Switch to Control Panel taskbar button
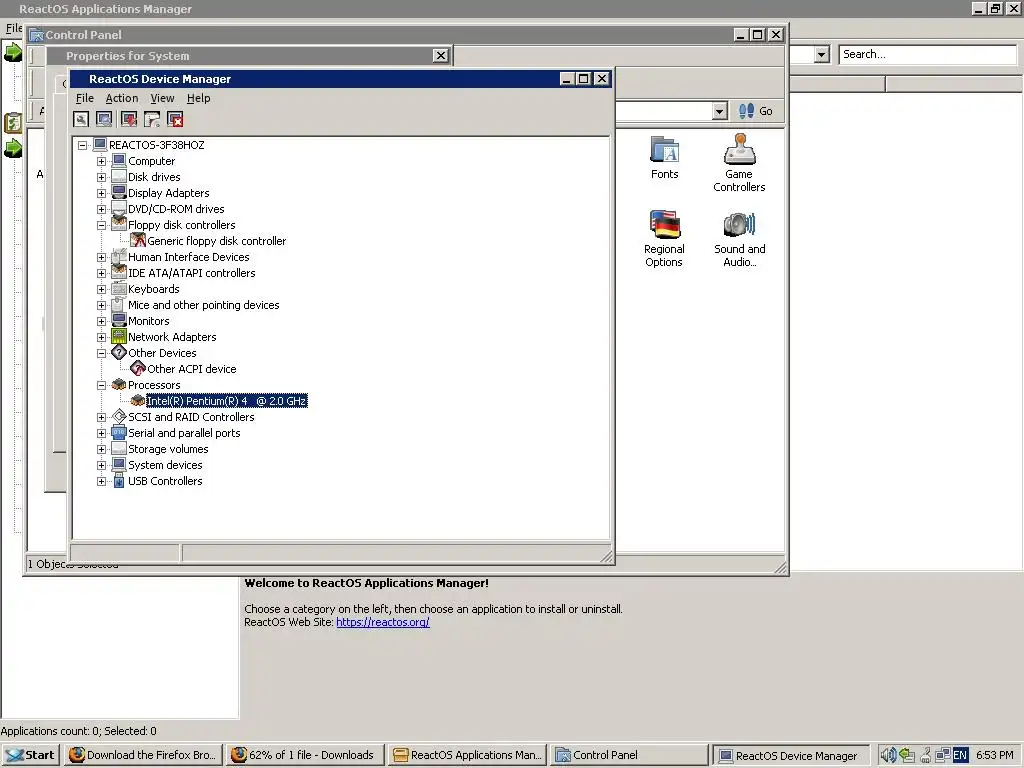The width and height of the screenshot is (1024, 768). (630, 755)
